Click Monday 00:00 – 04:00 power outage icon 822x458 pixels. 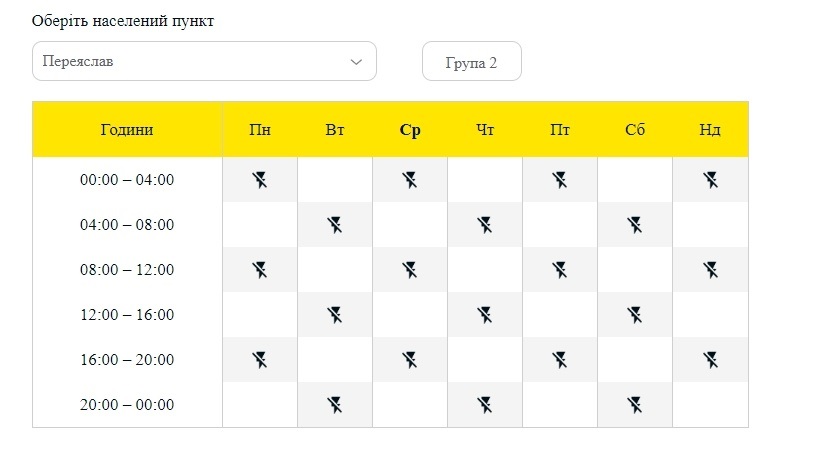point(259,180)
